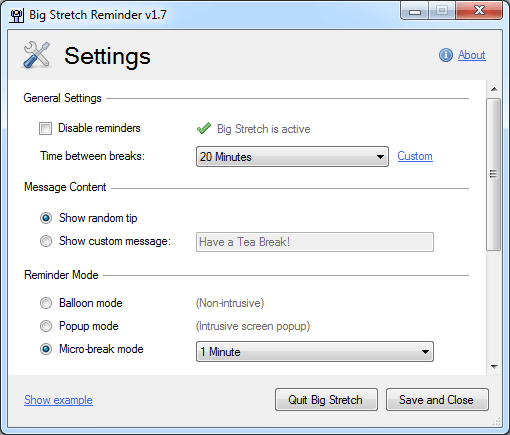This screenshot has width=510, height=435.
Task: Click the wrench and screwdriver Settings icon
Action: (x=37, y=55)
